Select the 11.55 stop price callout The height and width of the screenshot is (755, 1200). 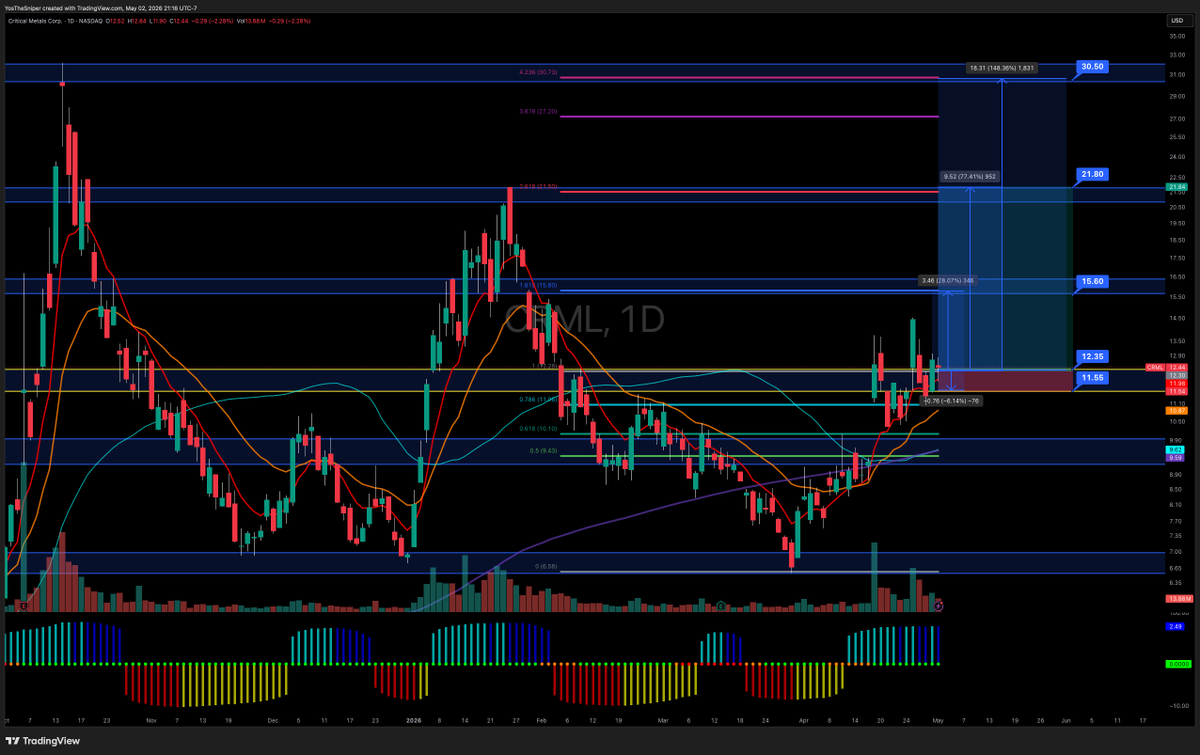coord(1090,378)
